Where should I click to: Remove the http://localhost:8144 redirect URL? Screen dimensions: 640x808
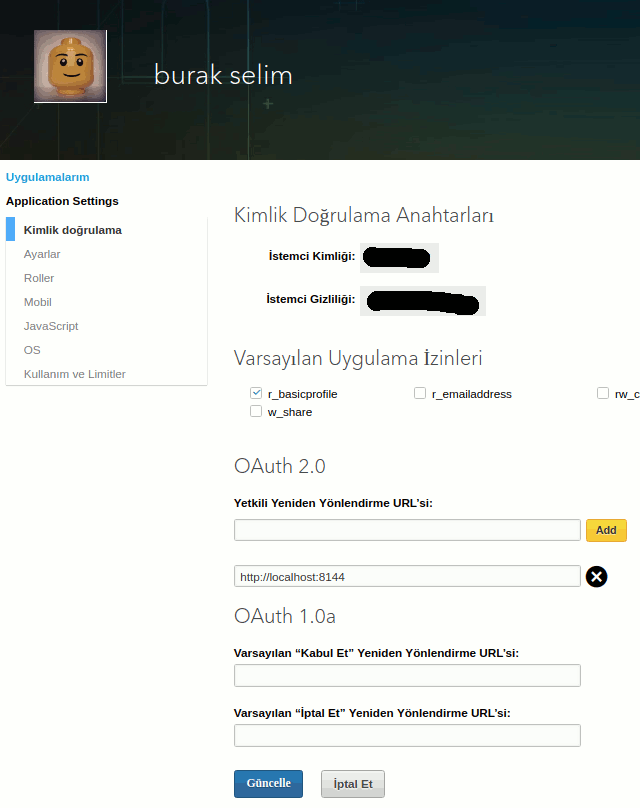click(596, 576)
